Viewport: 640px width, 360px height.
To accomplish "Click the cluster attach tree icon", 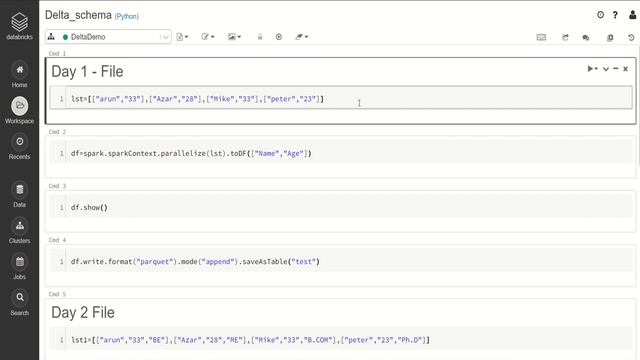I will pyautogui.click(x=51, y=37).
